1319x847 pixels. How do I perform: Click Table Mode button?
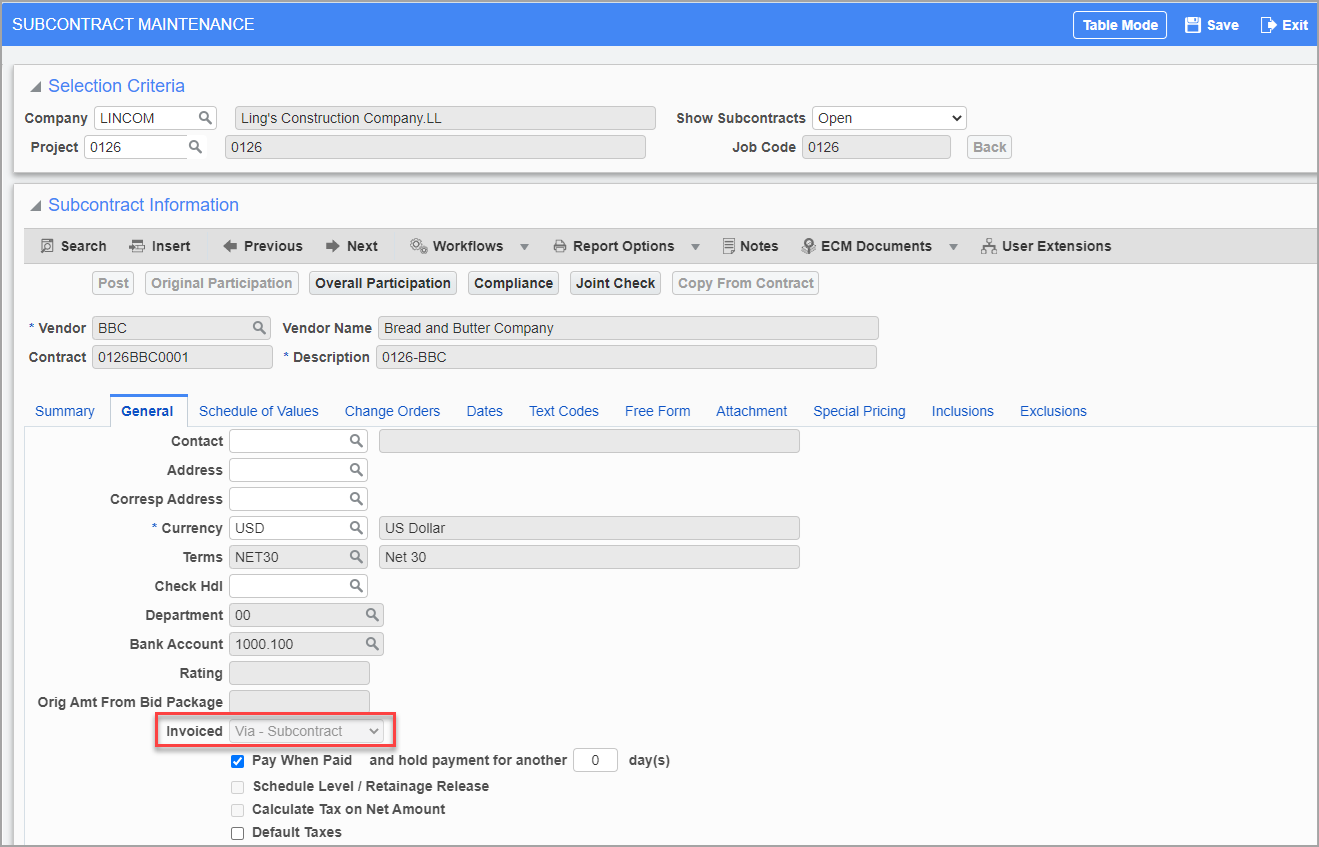[x=1120, y=25]
